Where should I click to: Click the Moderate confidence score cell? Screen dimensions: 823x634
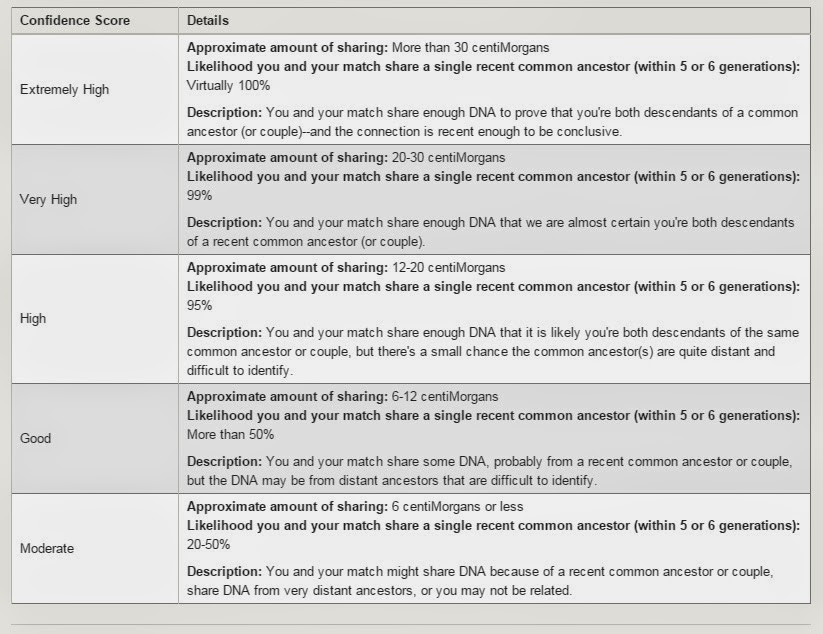[47, 548]
